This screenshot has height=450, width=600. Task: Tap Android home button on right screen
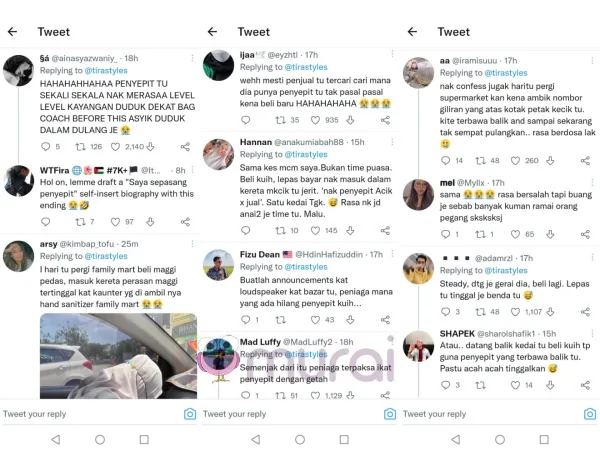[x=500, y=439]
